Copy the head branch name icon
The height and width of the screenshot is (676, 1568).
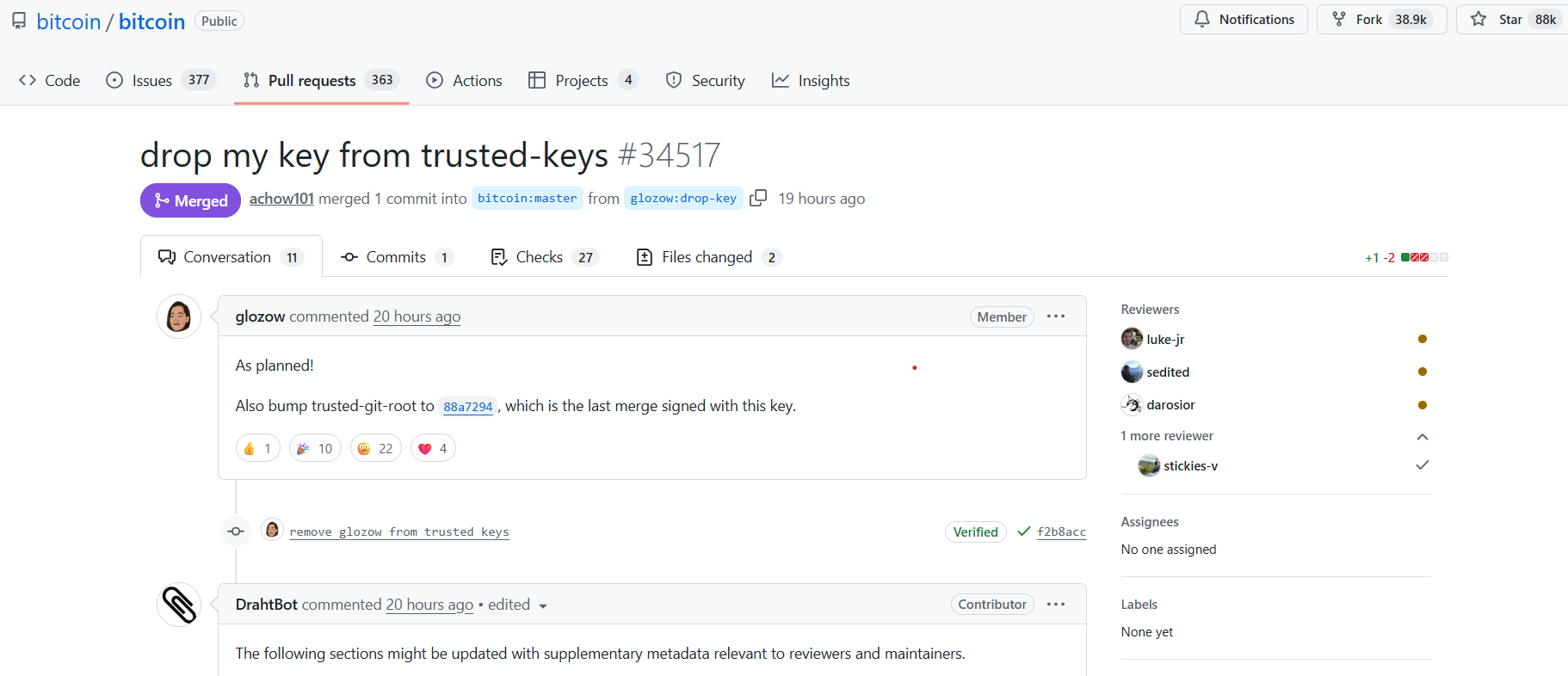(x=758, y=199)
